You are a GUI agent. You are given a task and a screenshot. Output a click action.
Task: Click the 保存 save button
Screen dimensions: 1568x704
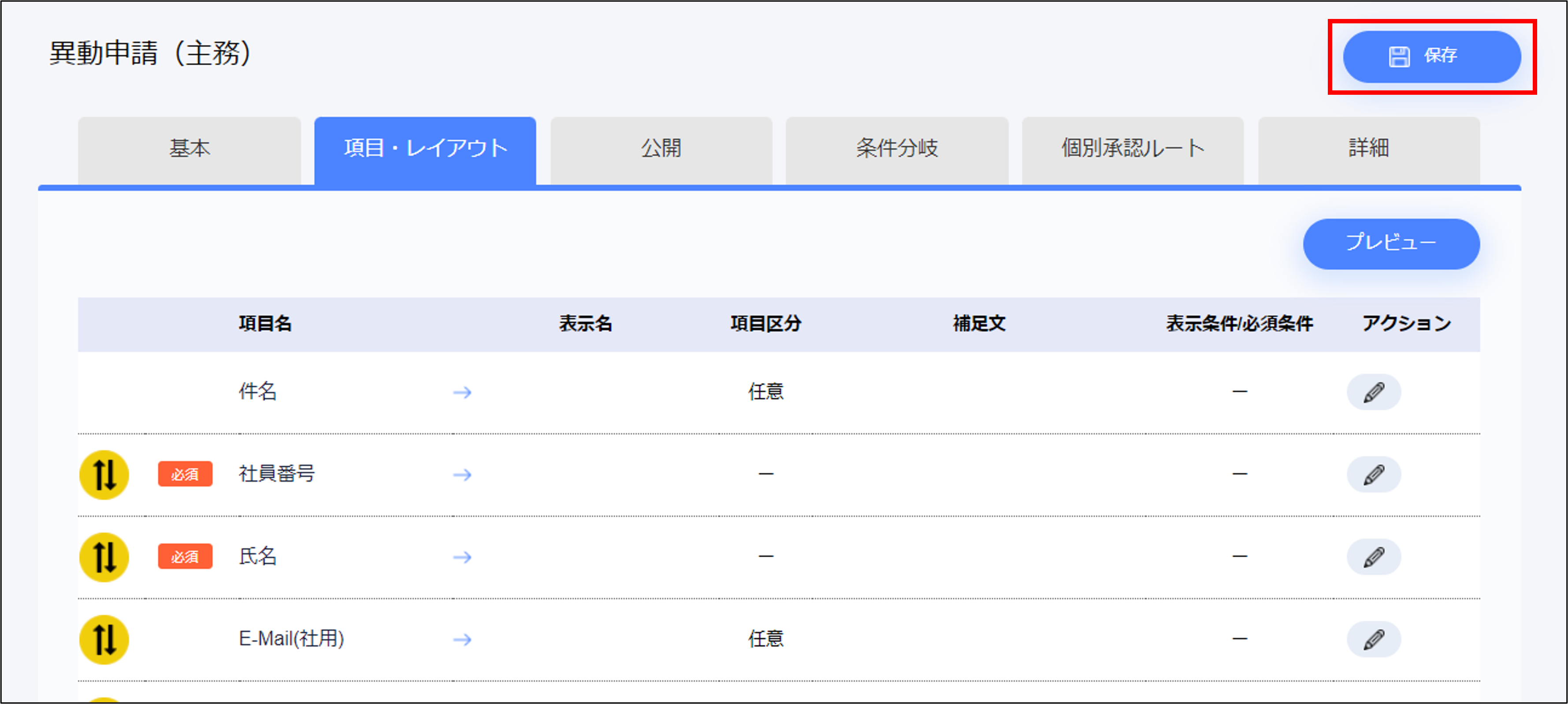(1432, 56)
